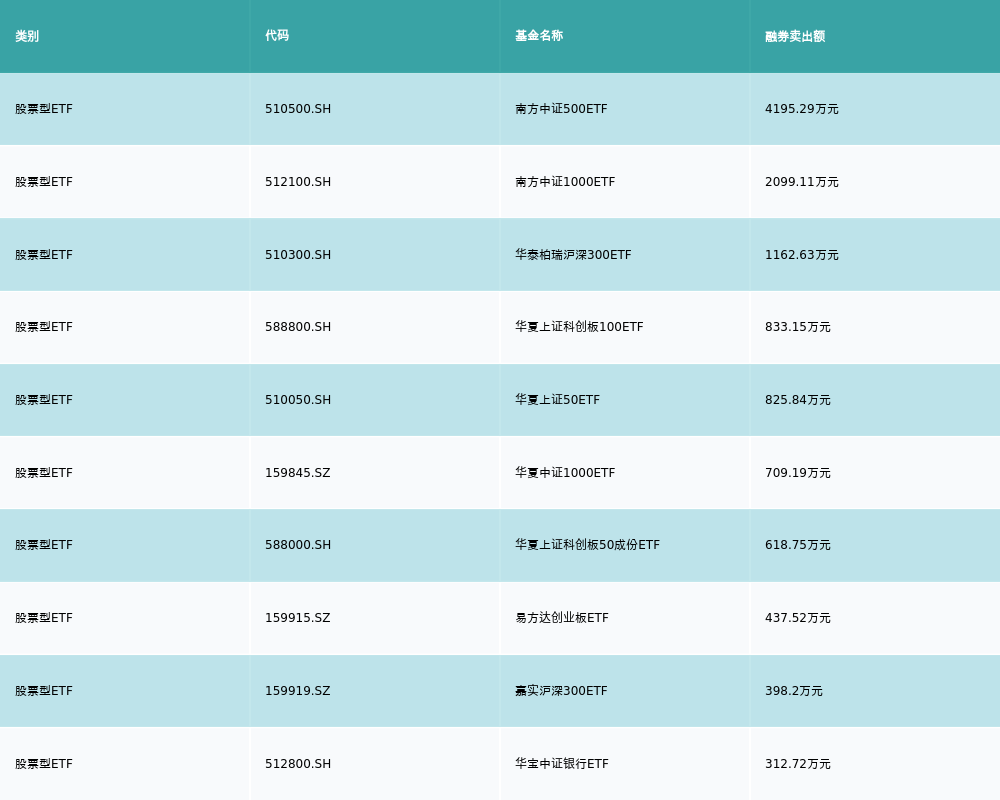Select code cell 510300.SH
Image resolution: width=1000 pixels, height=800 pixels.
coord(298,255)
